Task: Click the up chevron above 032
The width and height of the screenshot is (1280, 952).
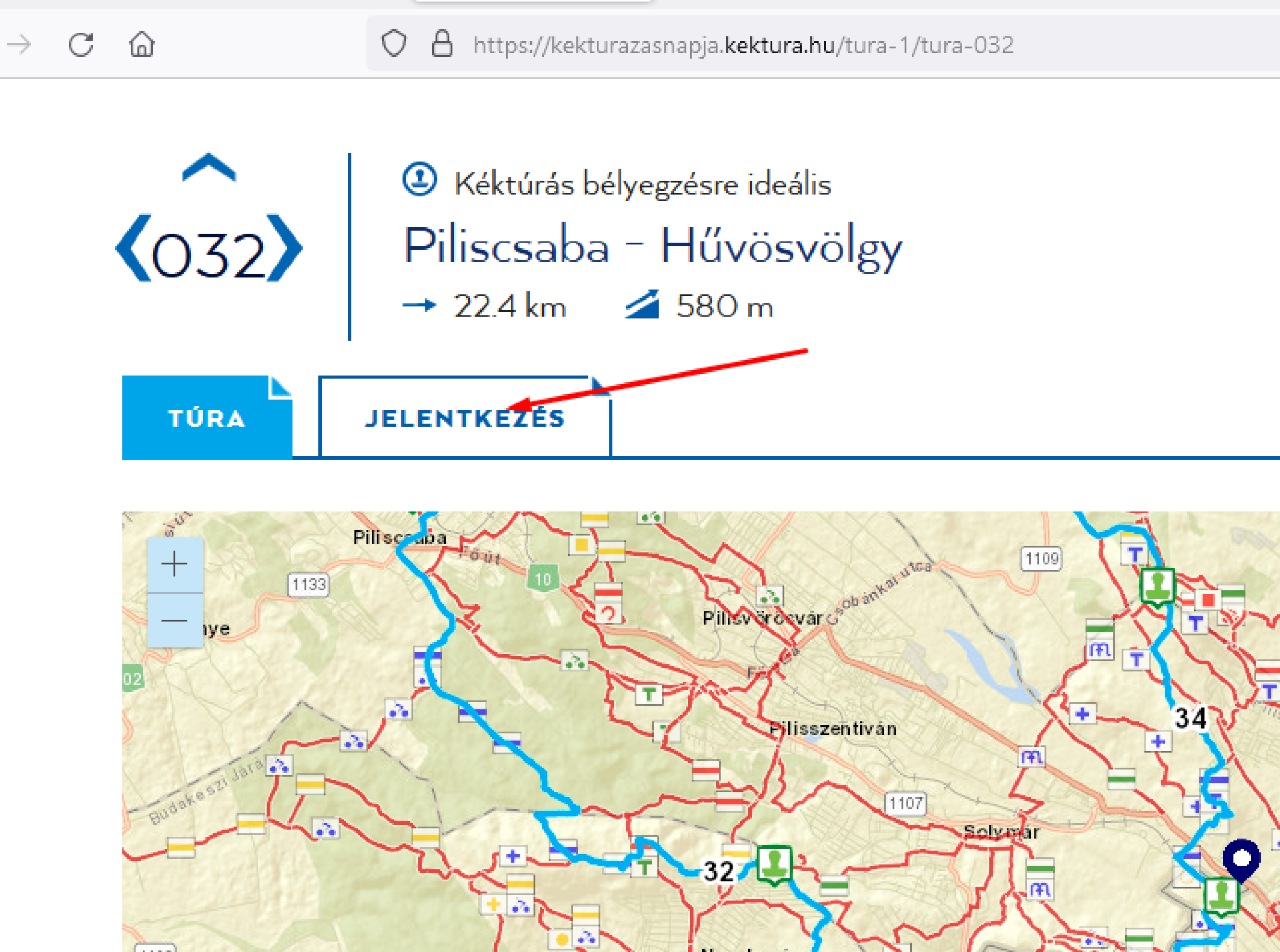Action: tap(209, 168)
